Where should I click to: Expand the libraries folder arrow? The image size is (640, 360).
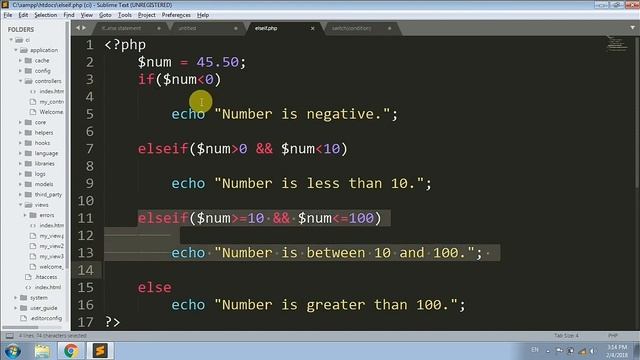point(20,163)
